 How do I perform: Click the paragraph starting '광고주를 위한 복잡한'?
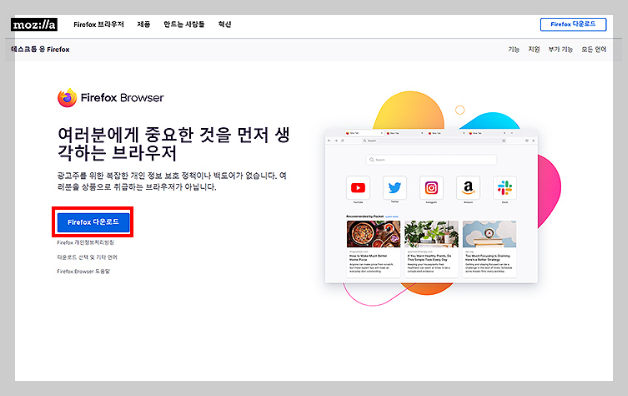pyautogui.click(x=172, y=181)
